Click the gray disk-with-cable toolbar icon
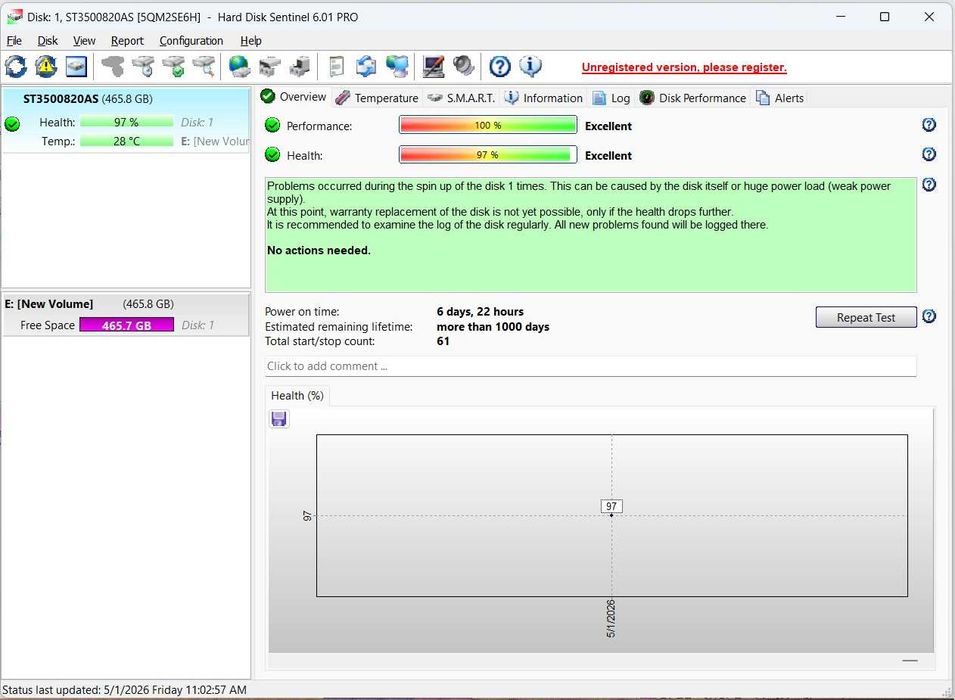This screenshot has width=955, height=700. 113,66
